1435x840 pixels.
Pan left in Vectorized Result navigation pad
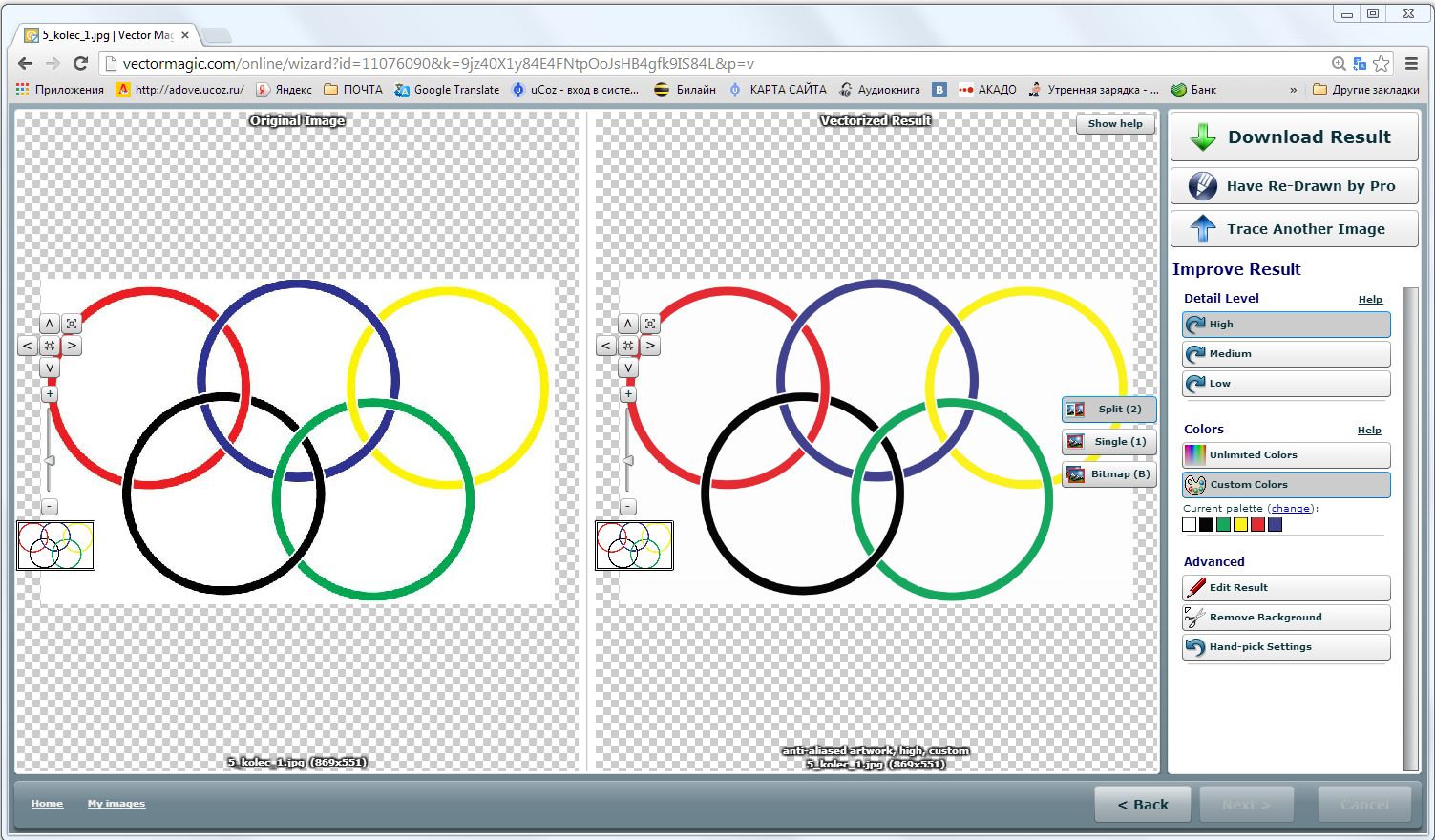click(606, 346)
